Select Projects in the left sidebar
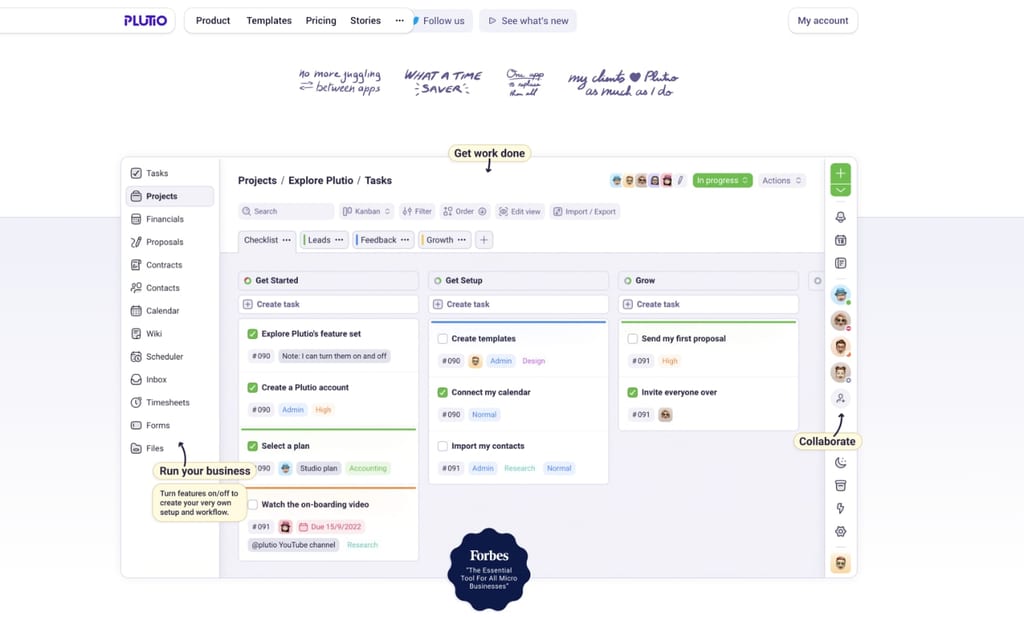1024x617 pixels. pyautogui.click(x=170, y=197)
